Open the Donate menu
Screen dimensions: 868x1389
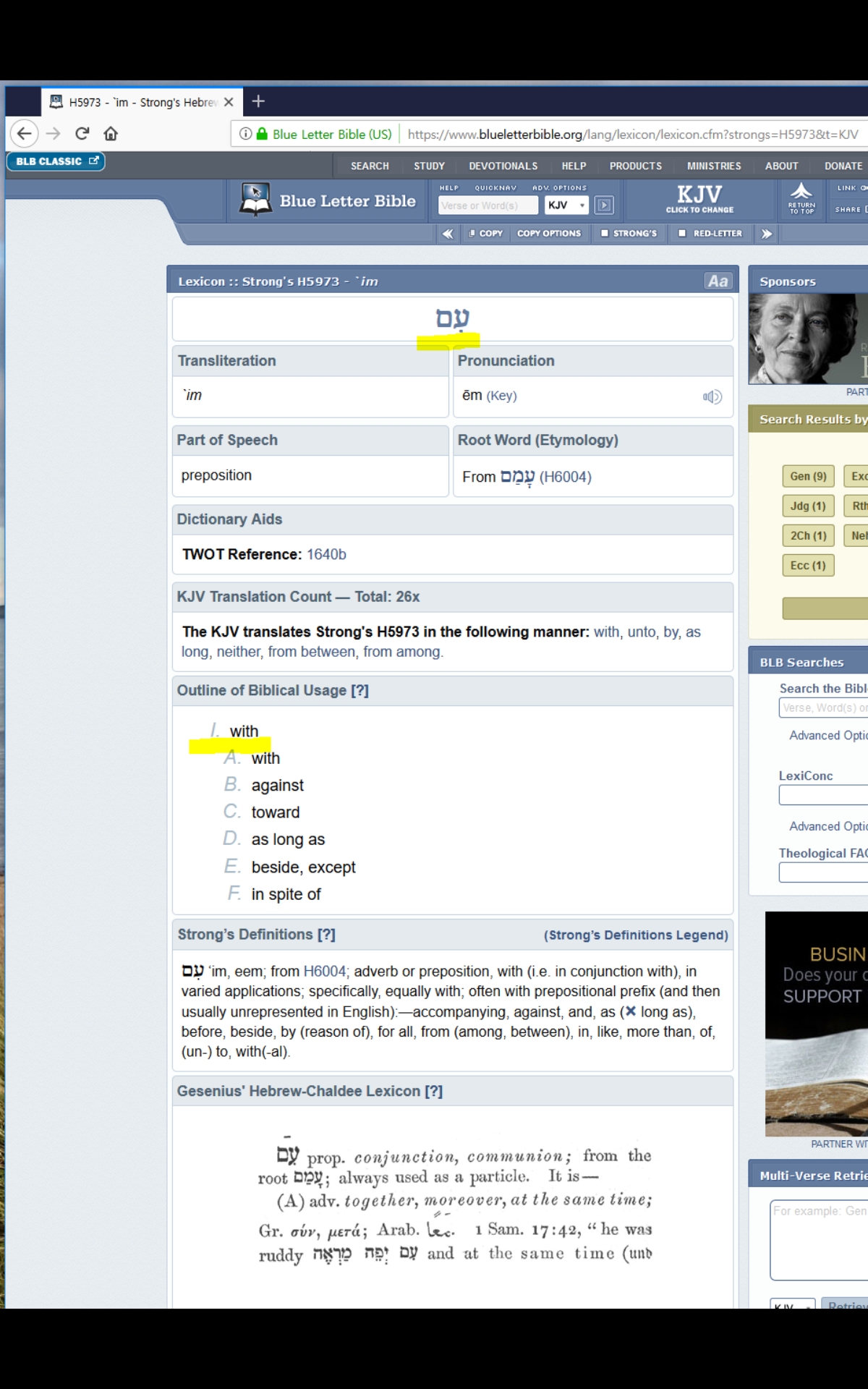pyautogui.click(x=843, y=166)
